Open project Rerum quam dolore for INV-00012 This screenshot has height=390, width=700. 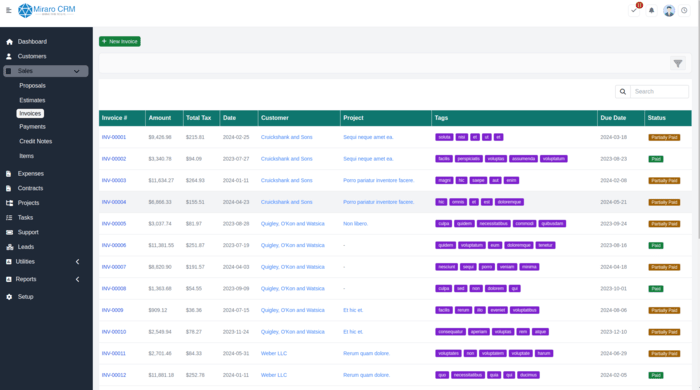[x=367, y=375]
